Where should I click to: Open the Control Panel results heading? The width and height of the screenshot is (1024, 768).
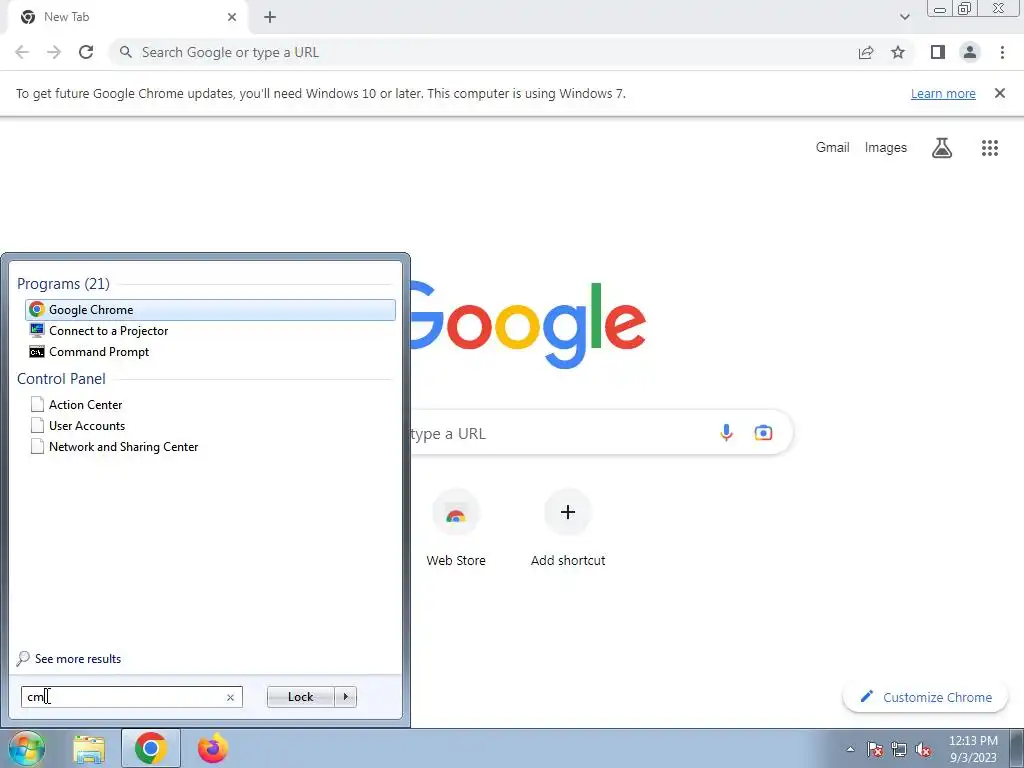61,379
